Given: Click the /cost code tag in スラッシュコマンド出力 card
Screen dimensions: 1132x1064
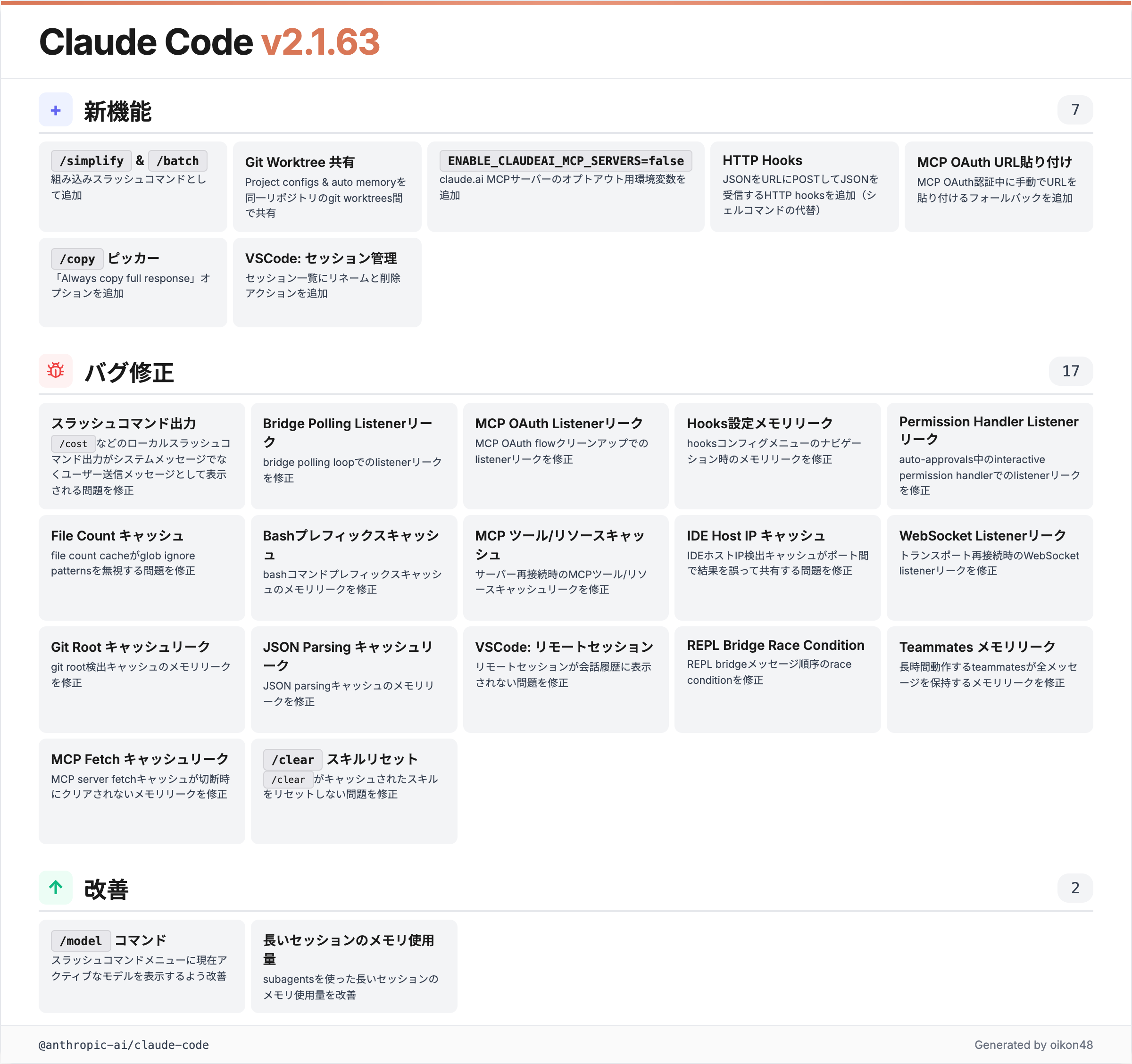Looking at the screenshot, I should pyautogui.click(x=73, y=443).
